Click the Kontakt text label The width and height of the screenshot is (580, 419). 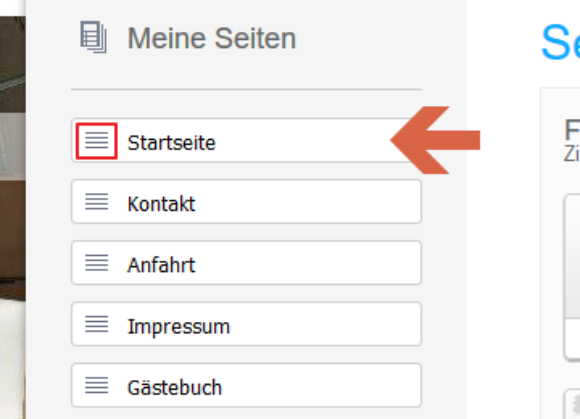click(161, 204)
